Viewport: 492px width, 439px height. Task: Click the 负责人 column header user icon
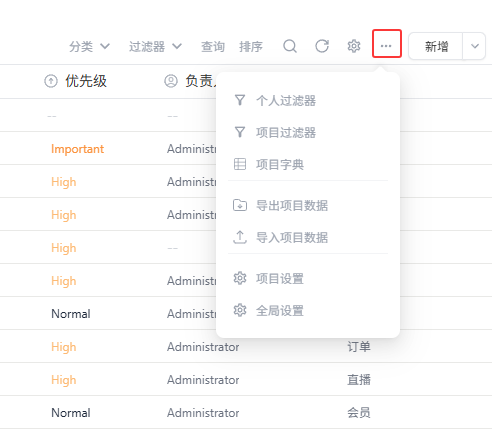(x=171, y=81)
